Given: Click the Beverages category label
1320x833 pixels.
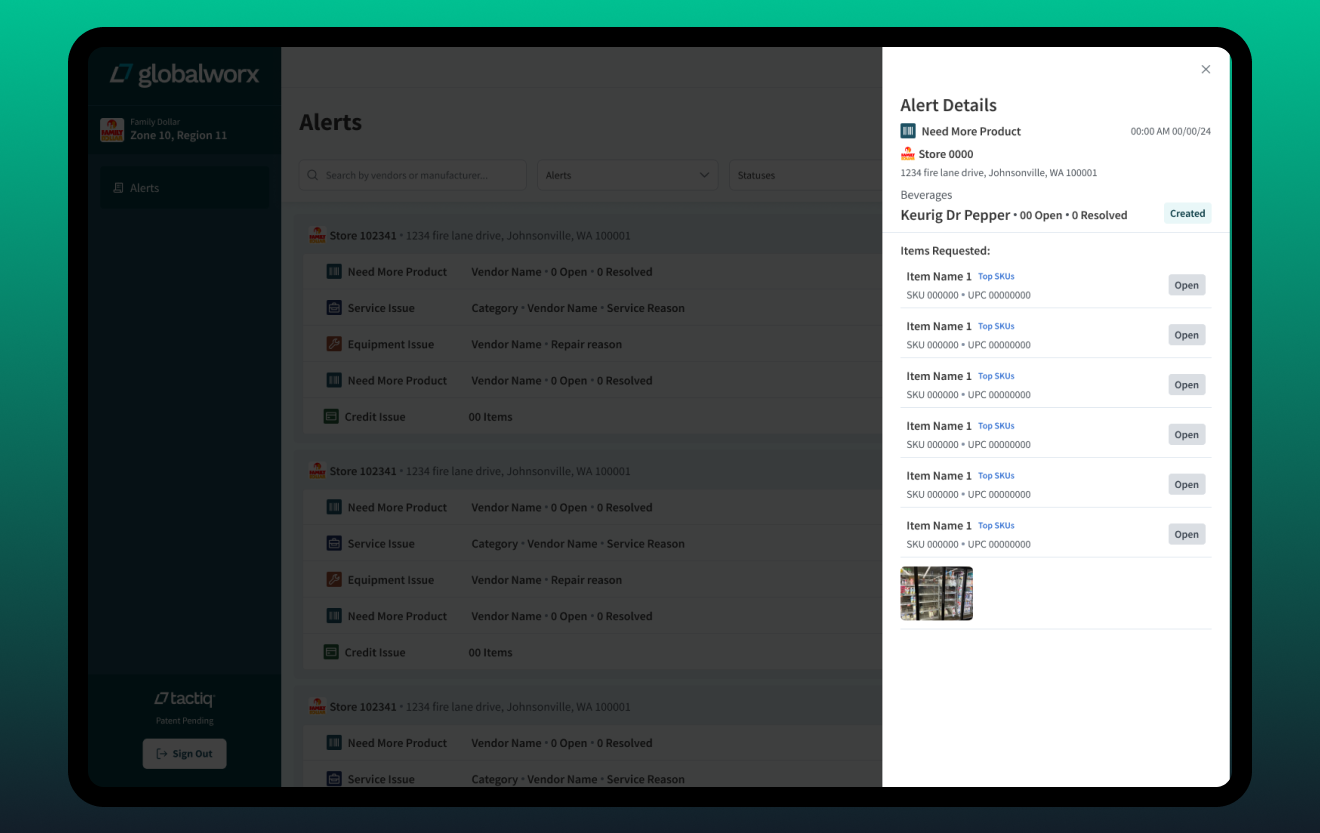Looking at the screenshot, I should pyautogui.click(x=926, y=195).
